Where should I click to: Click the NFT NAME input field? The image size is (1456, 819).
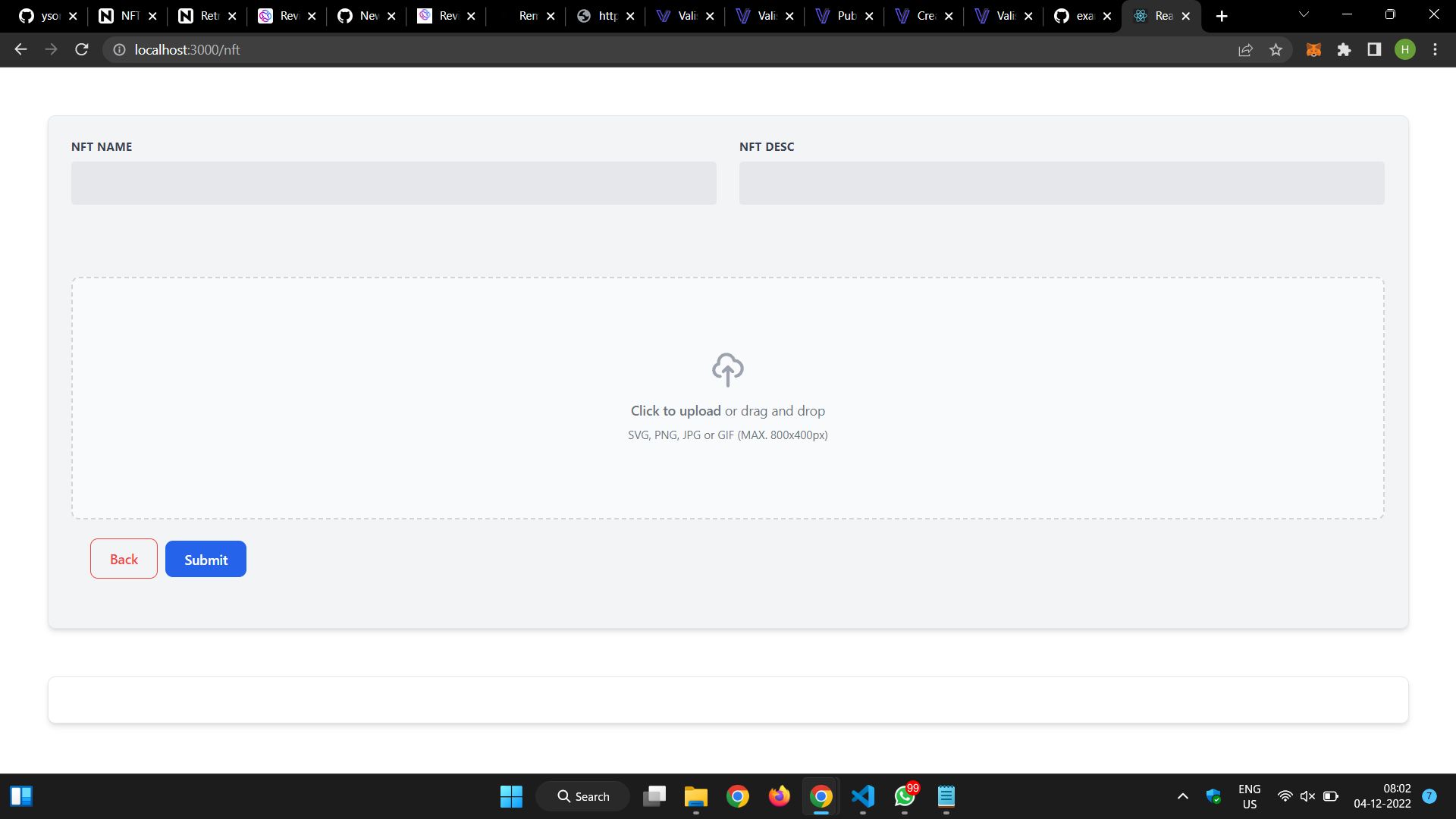pyautogui.click(x=393, y=182)
